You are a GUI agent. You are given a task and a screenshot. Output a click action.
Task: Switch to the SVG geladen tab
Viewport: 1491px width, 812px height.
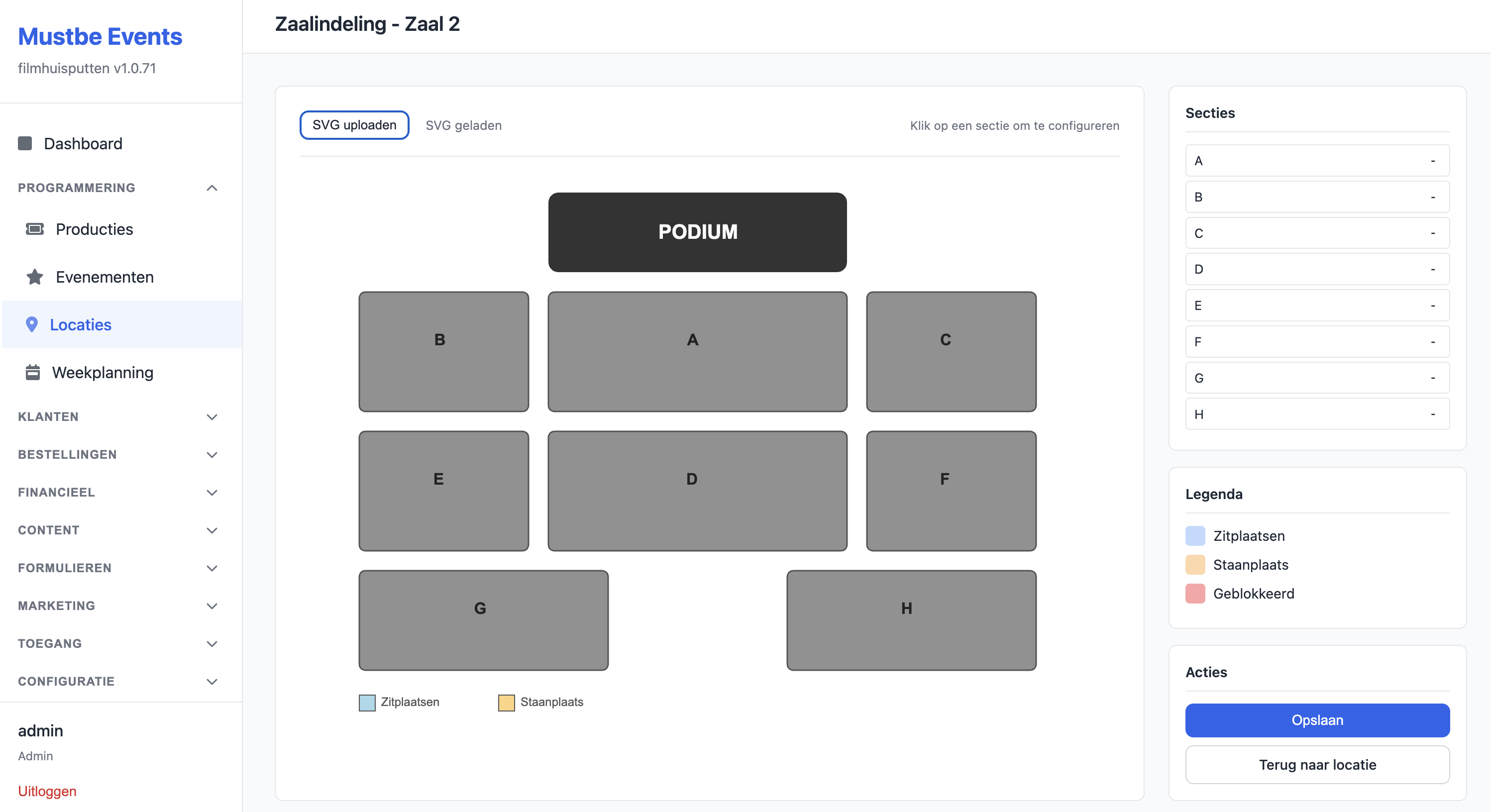coord(464,125)
